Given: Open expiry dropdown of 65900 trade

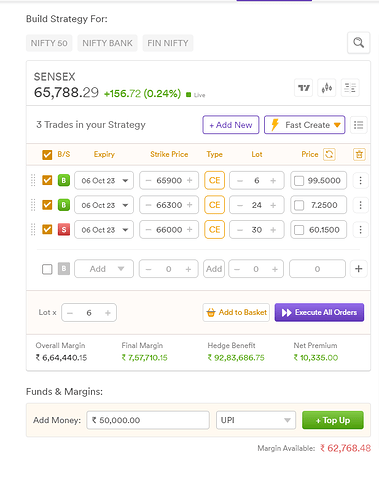Looking at the screenshot, I should point(104,180).
